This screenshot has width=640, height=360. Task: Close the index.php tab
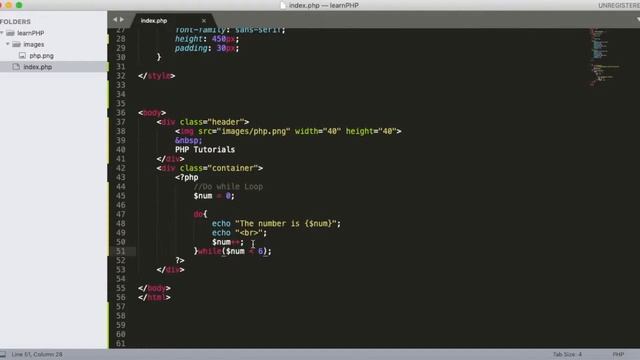click(204, 20)
